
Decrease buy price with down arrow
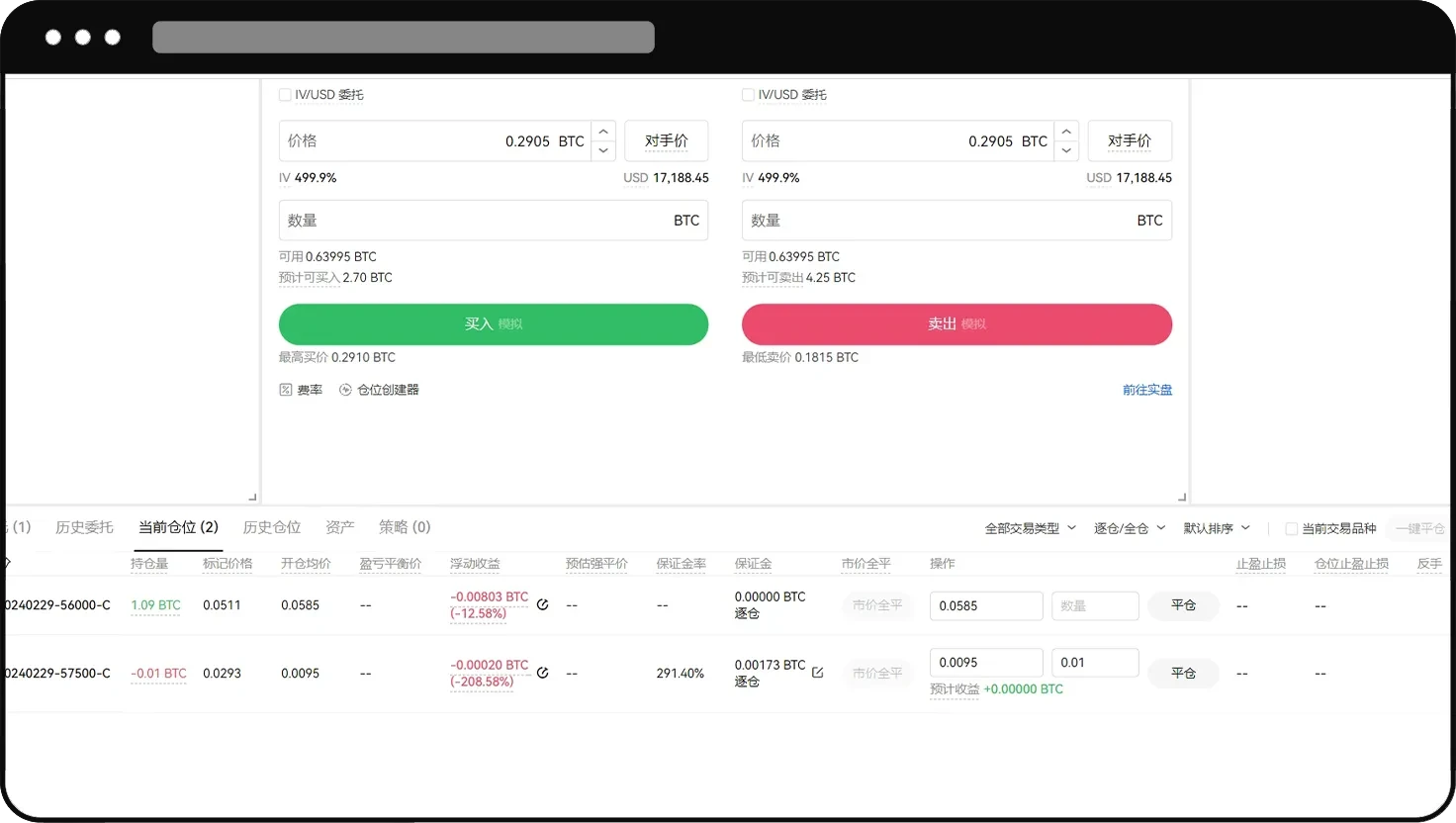tap(603, 150)
